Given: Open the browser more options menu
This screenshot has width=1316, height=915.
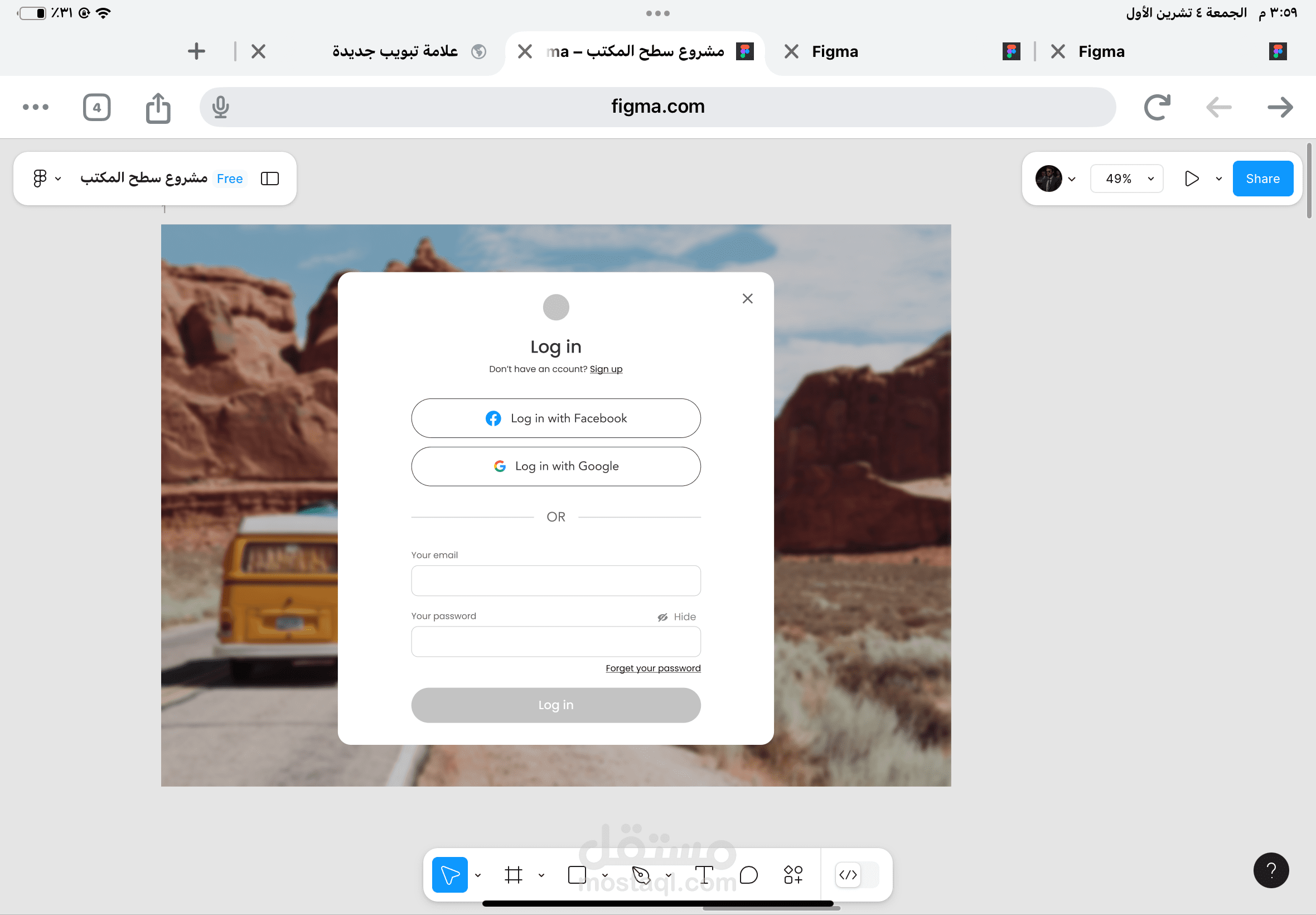Looking at the screenshot, I should coord(36,107).
